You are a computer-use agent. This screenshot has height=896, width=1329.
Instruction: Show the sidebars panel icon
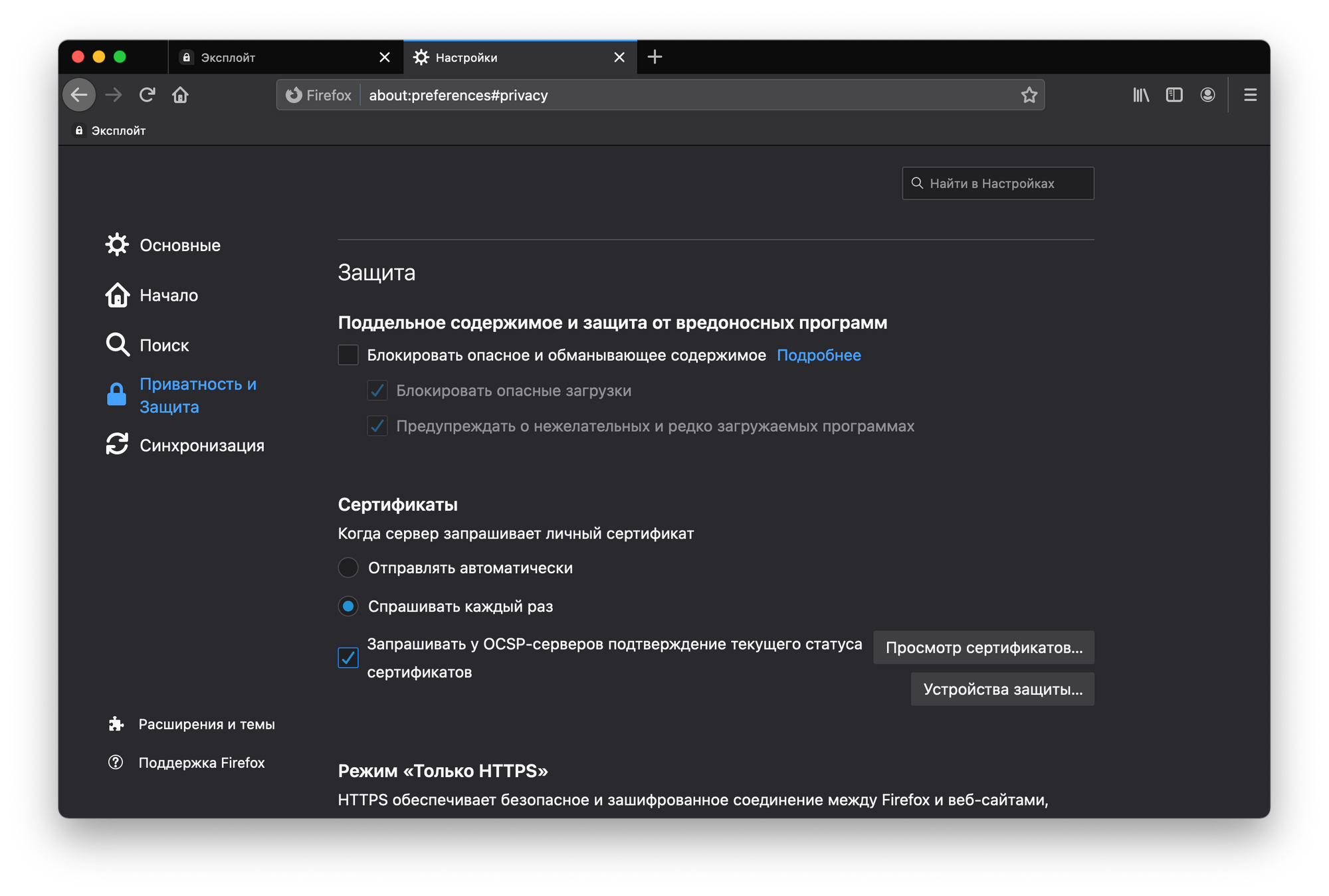click(x=1174, y=95)
